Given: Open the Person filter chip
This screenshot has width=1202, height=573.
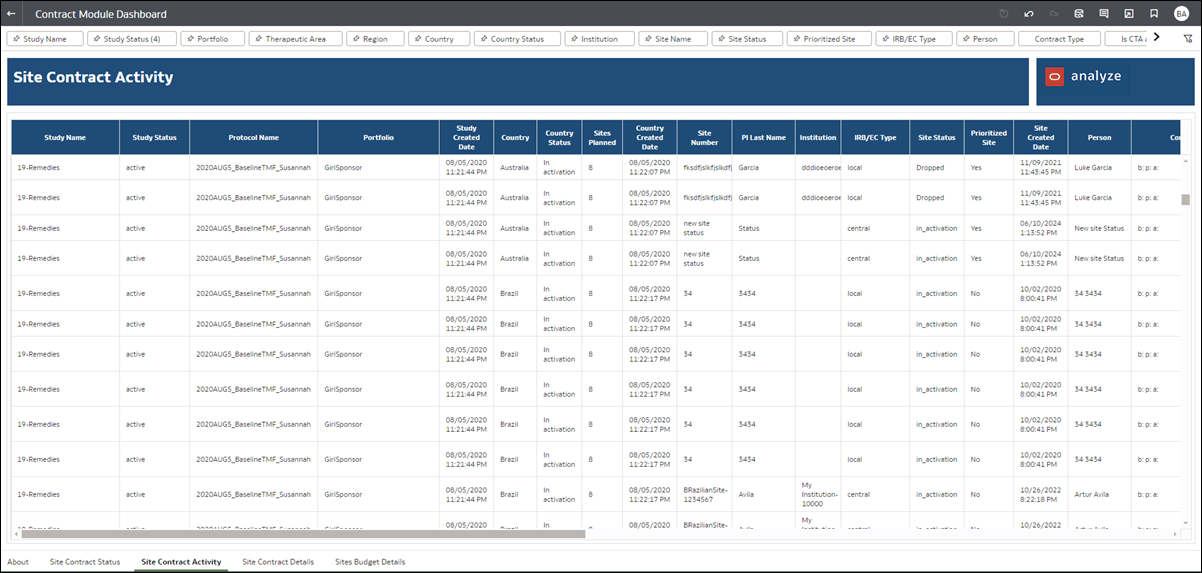Looking at the screenshot, I should click(985, 39).
